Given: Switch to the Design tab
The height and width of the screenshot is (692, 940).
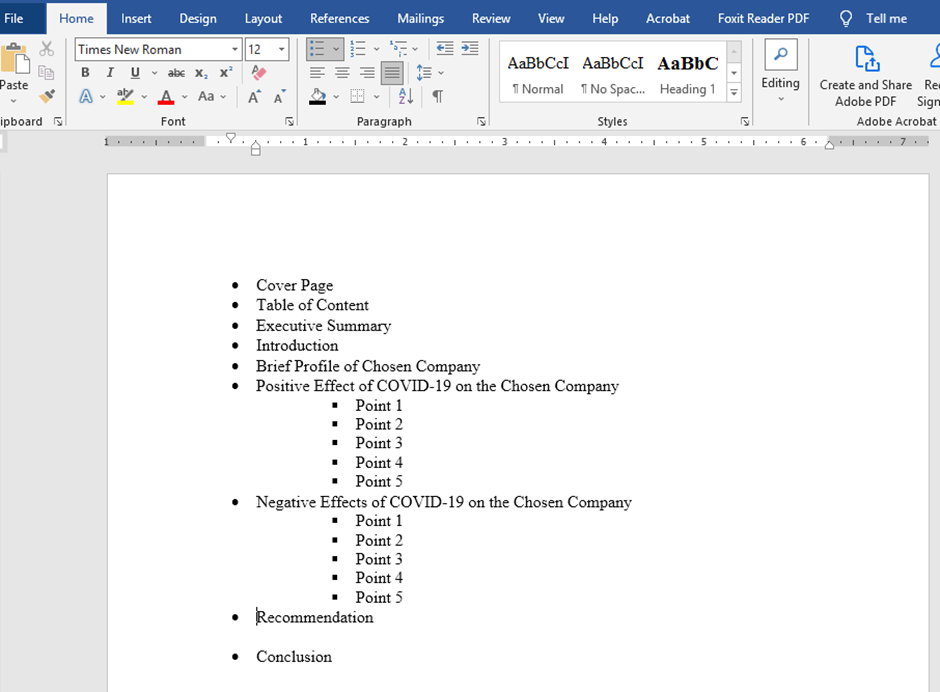Looking at the screenshot, I should (198, 19).
